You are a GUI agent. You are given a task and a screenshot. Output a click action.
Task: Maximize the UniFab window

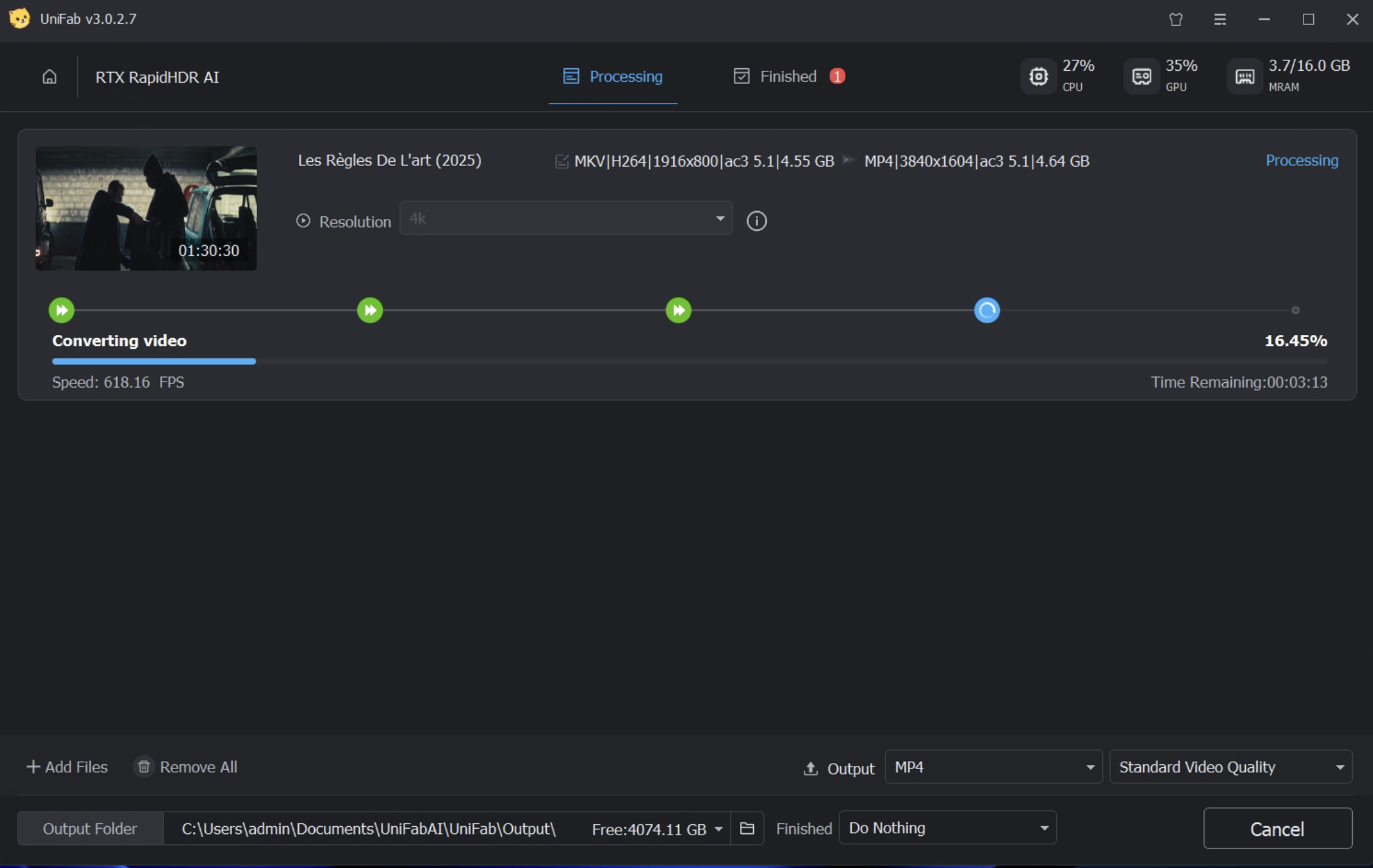coord(1308,19)
